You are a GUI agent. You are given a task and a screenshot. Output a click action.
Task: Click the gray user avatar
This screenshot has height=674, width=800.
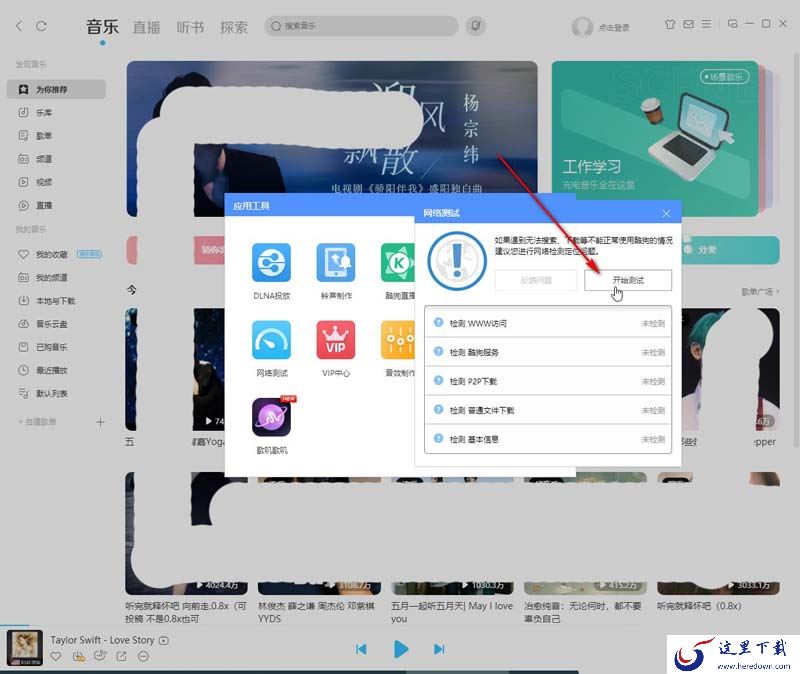click(x=582, y=27)
